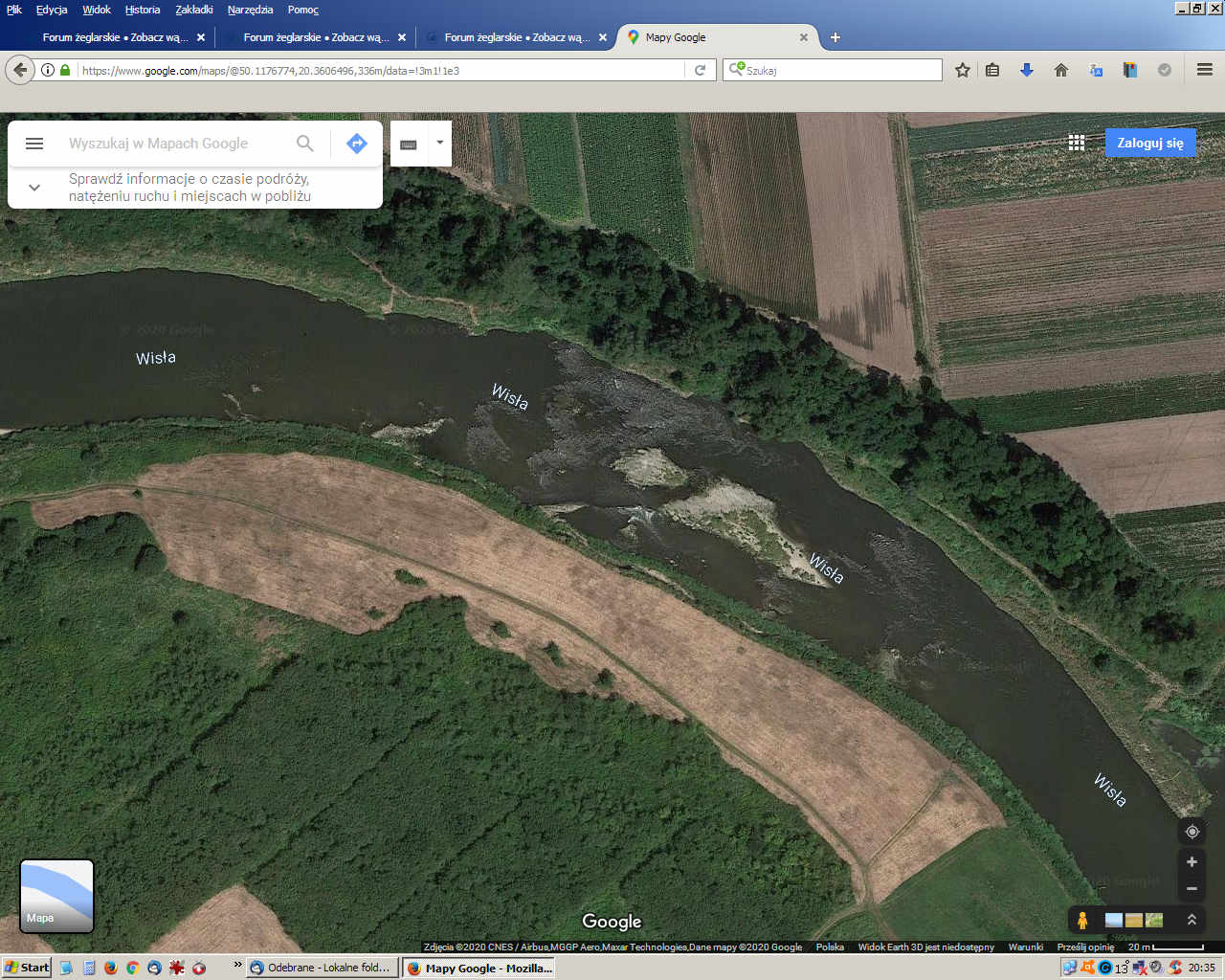1225x980 pixels.
Task: Show the on-screen keyboard input tool
Action: (409, 144)
